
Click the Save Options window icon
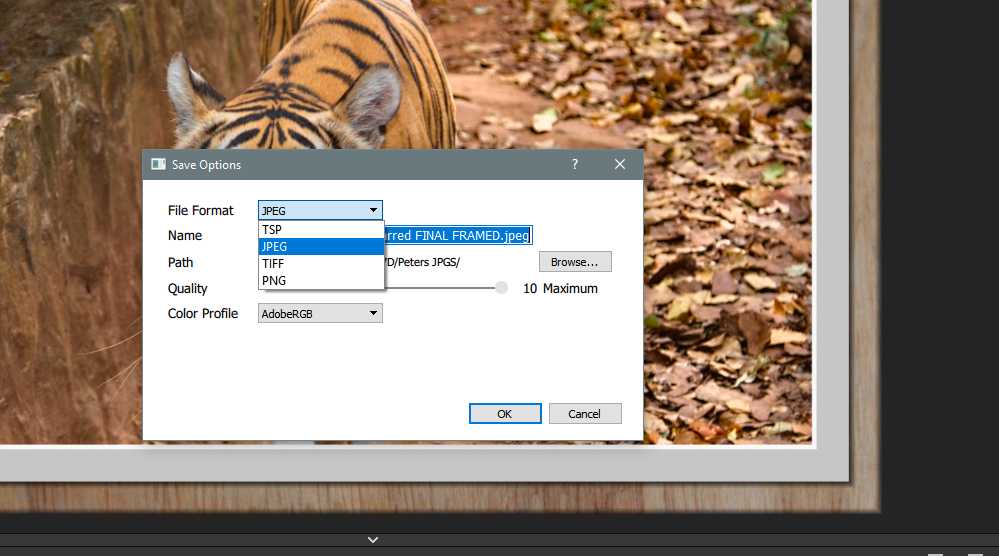click(x=158, y=164)
